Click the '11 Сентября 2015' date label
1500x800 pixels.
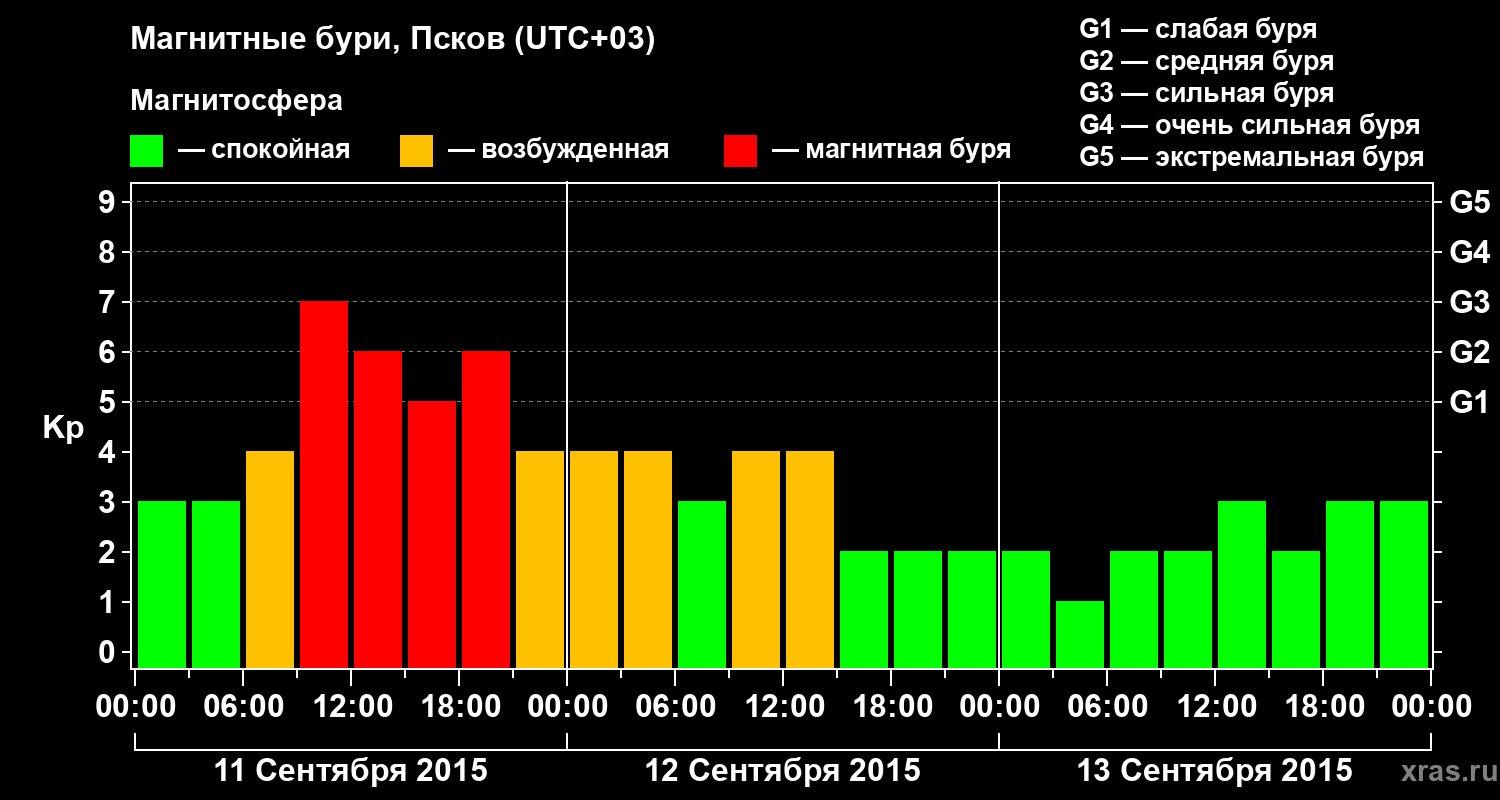point(351,771)
